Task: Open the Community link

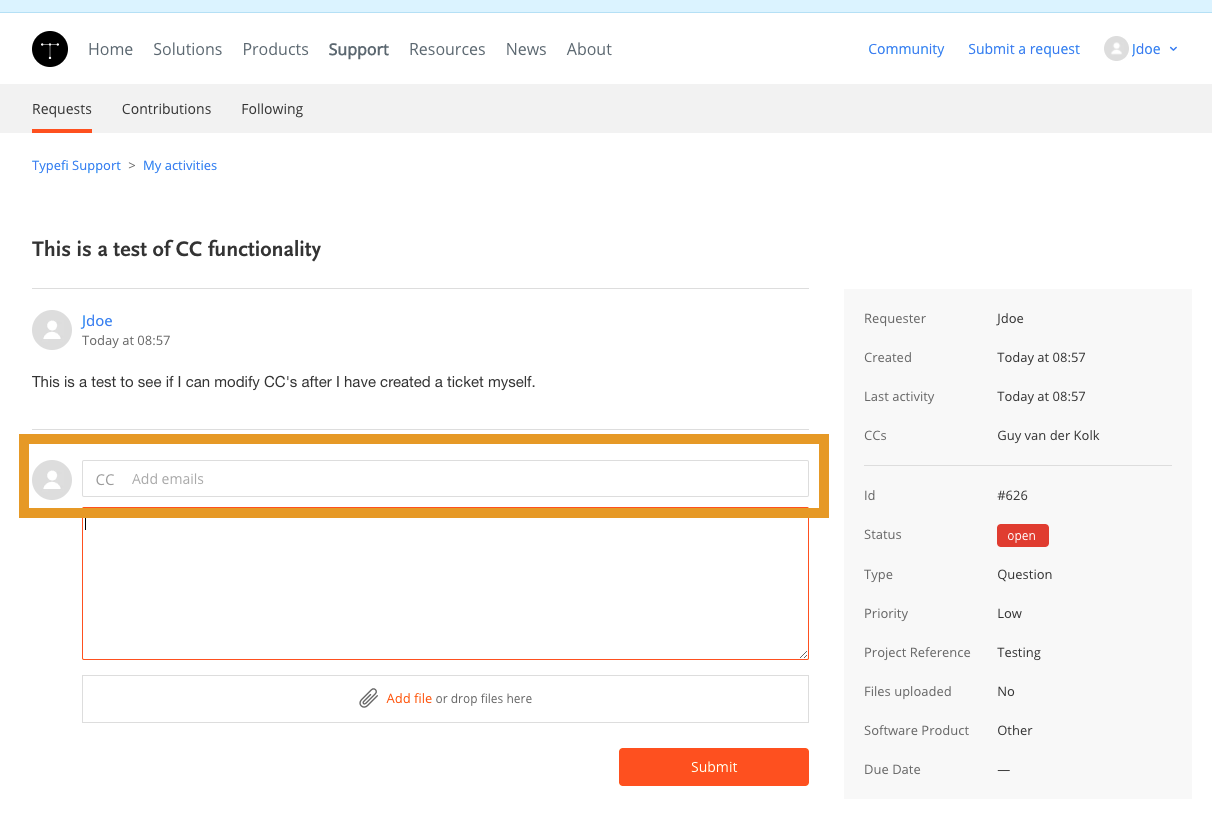Action: 906,49
